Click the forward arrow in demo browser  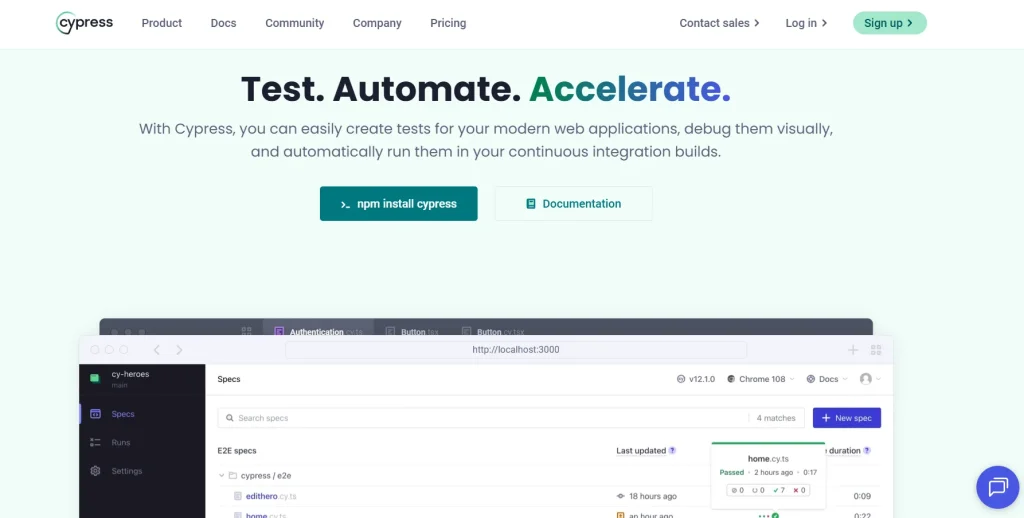coord(179,350)
